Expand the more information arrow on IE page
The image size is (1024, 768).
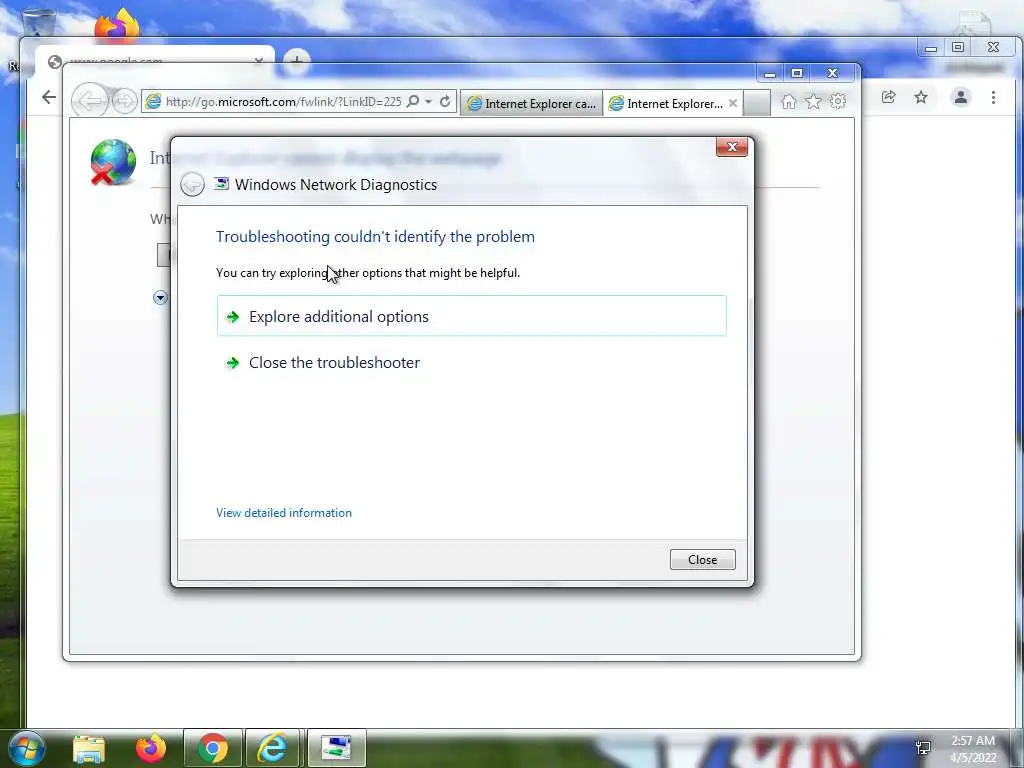(x=160, y=298)
